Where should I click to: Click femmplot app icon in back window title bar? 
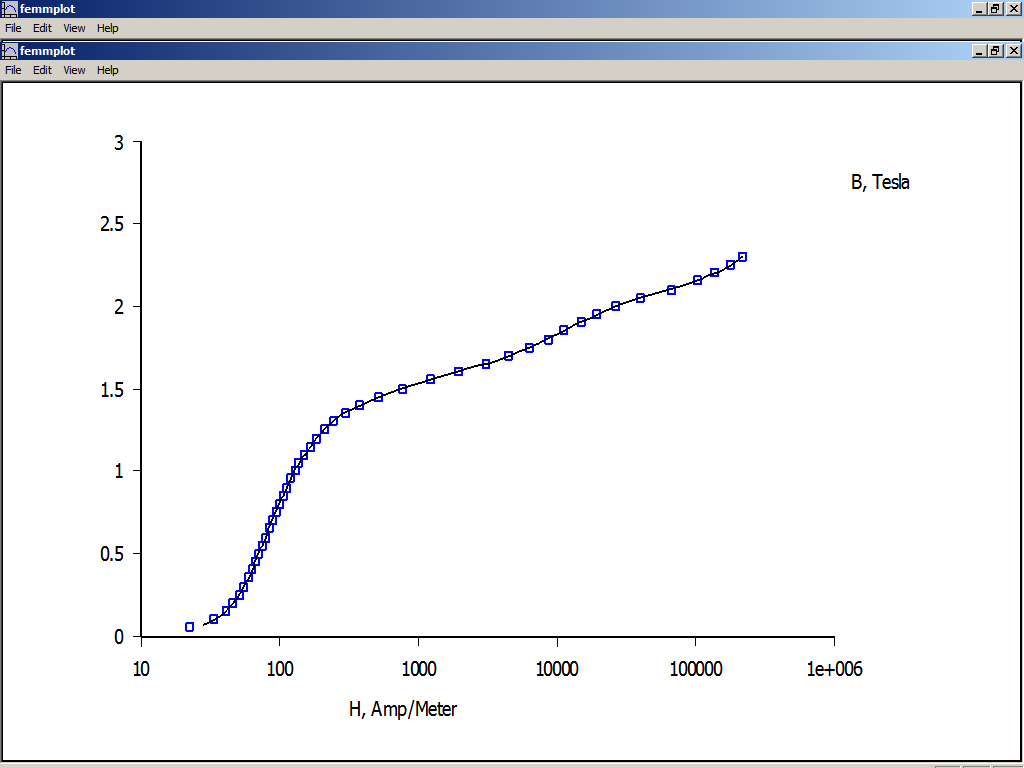coord(10,9)
